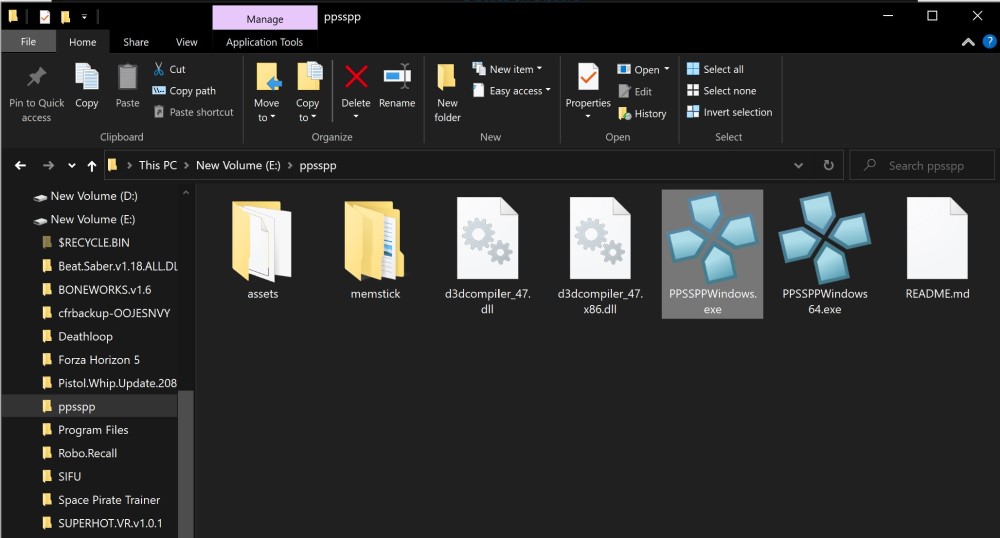Click the Refresh button beside address bar
Image resolution: width=1000 pixels, height=538 pixels.
coord(828,166)
